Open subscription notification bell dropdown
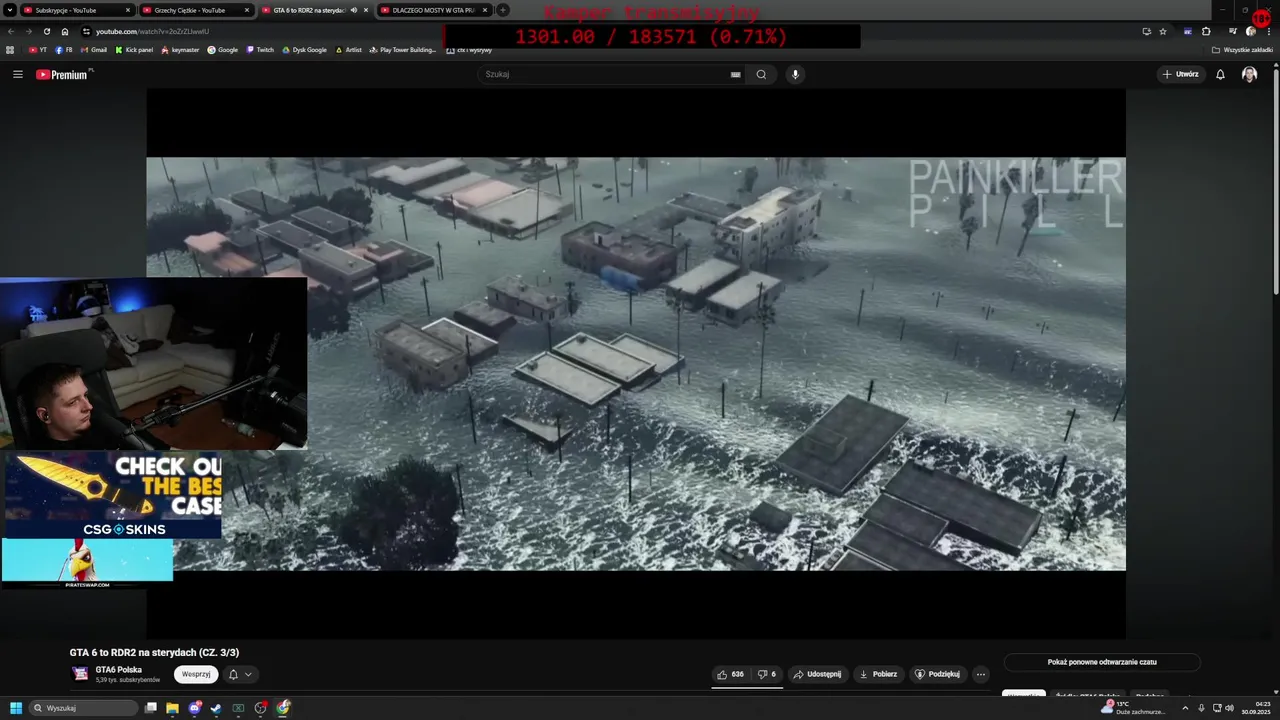Screen dimensions: 1280x720 [x=240, y=674]
